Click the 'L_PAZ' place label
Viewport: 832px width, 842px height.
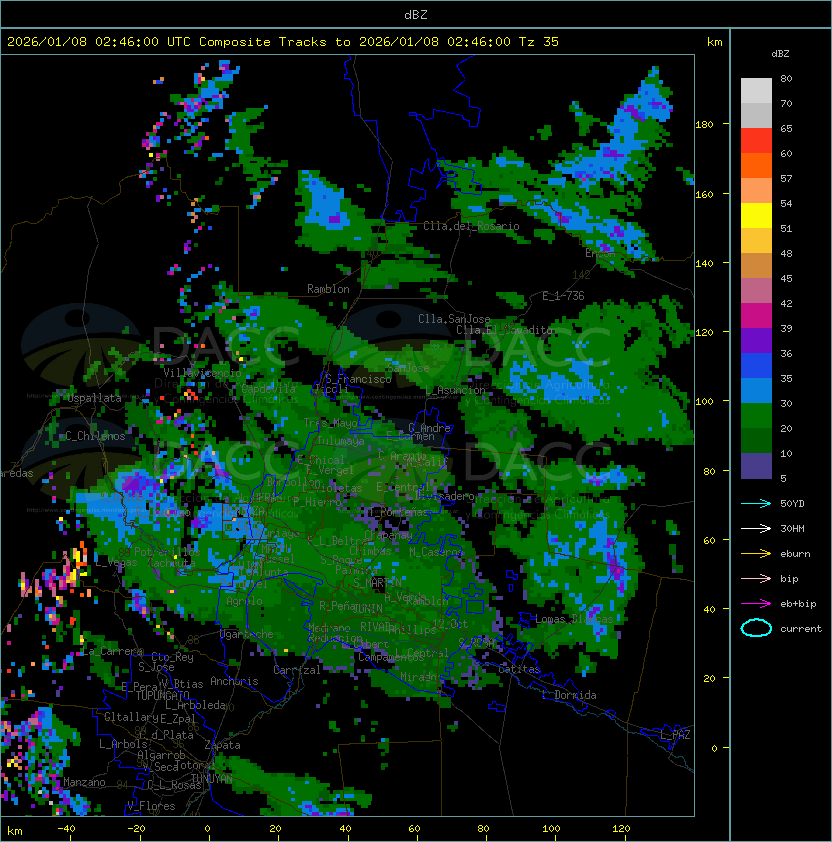coord(675,735)
